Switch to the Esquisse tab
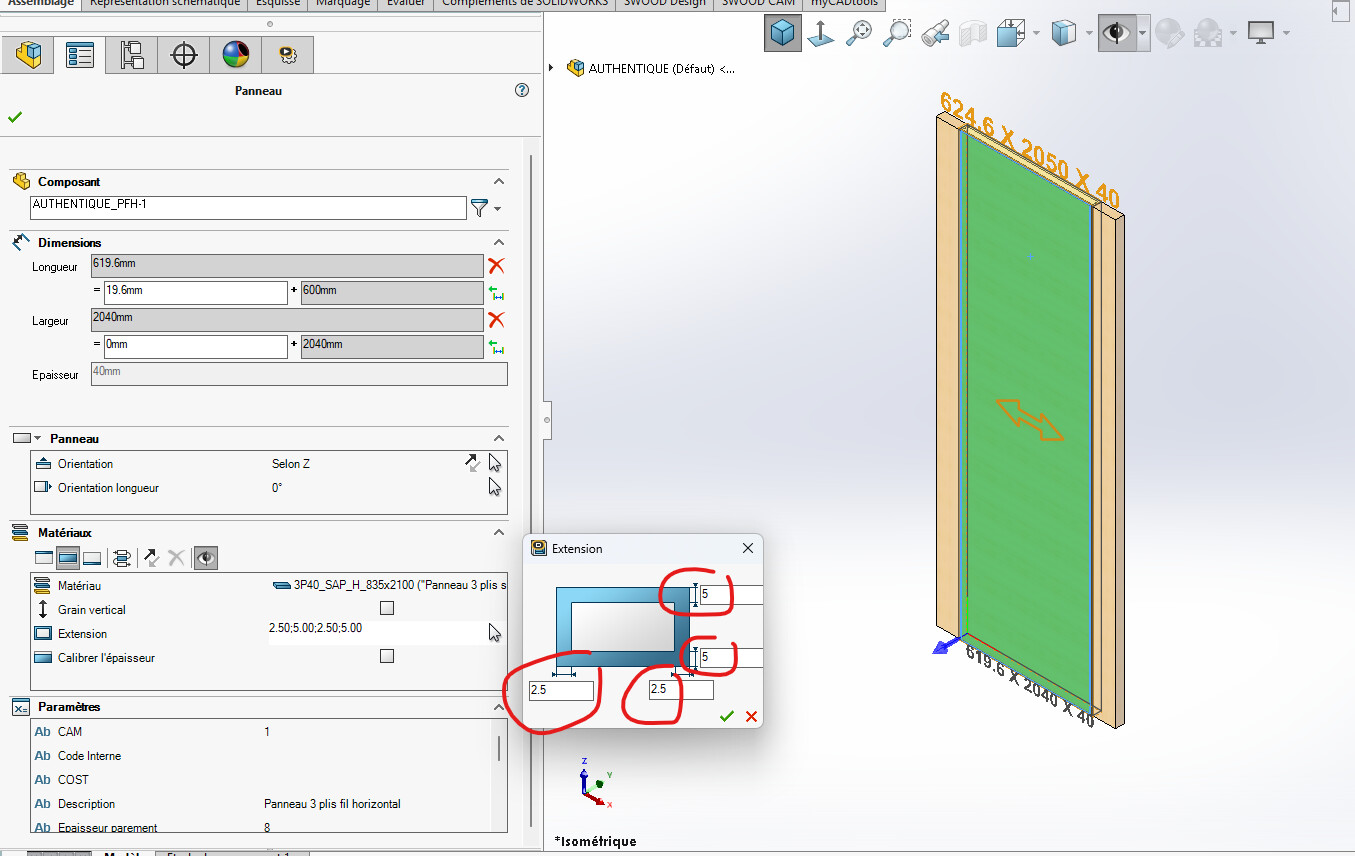Screen dimensions: 1355x856 (x=278, y=3)
